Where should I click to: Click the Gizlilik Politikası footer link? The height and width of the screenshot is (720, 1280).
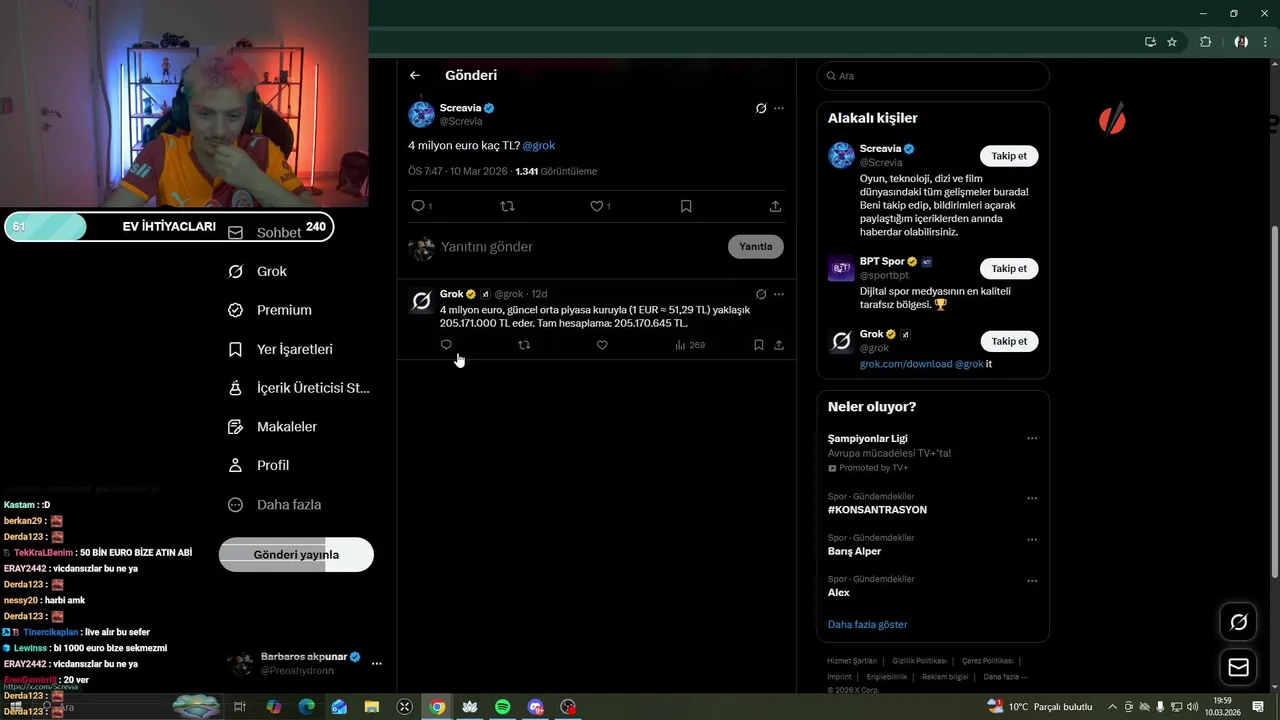tap(919, 661)
